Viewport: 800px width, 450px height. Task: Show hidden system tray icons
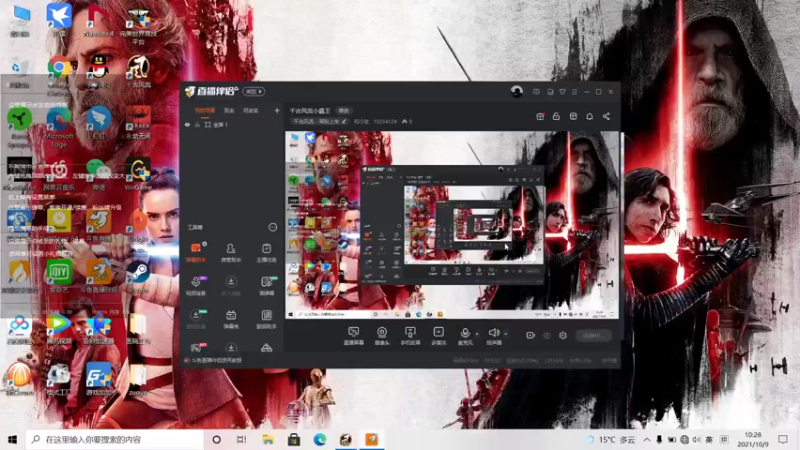pos(647,439)
